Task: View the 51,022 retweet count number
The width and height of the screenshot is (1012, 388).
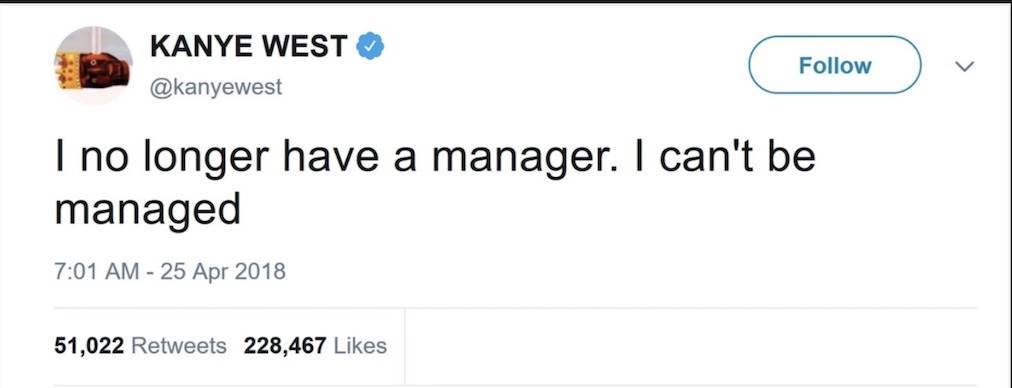Action: pyautogui.click(x=89, y=346)
